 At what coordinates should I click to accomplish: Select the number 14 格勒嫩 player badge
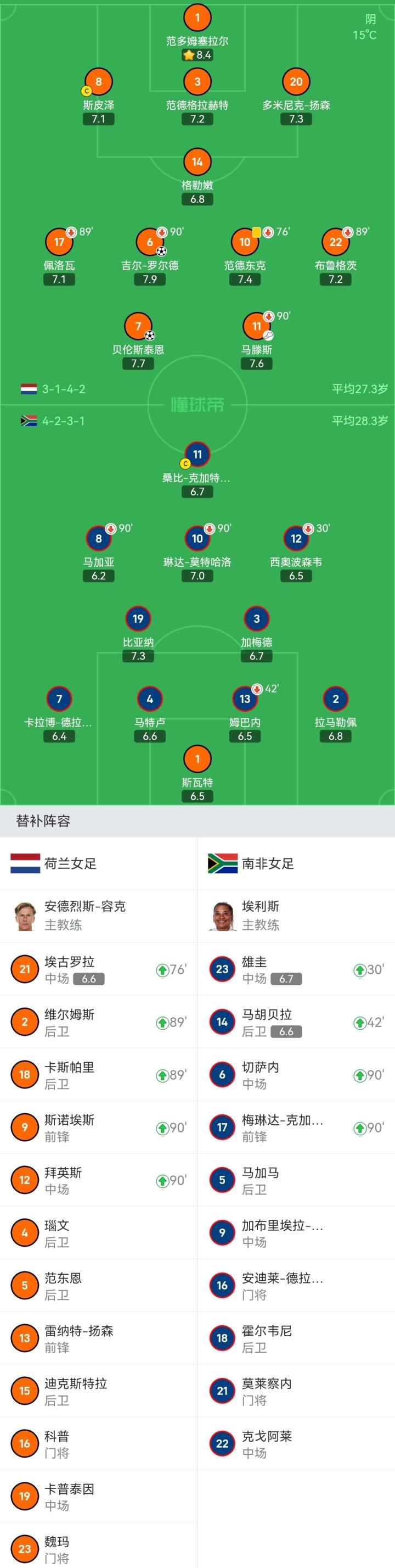coord(197,162)
